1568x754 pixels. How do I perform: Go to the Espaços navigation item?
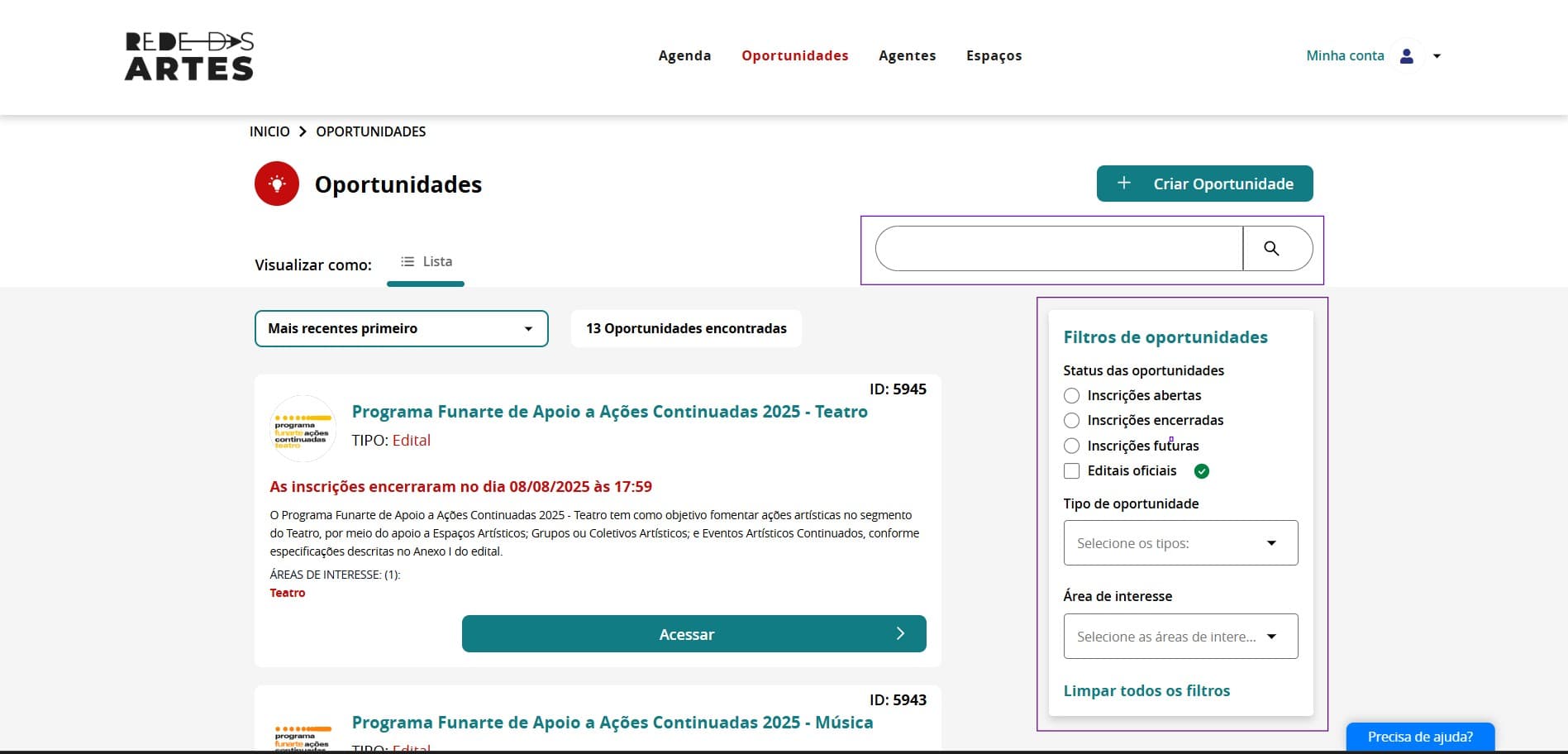pyautogui.click(x=994, y=55)
